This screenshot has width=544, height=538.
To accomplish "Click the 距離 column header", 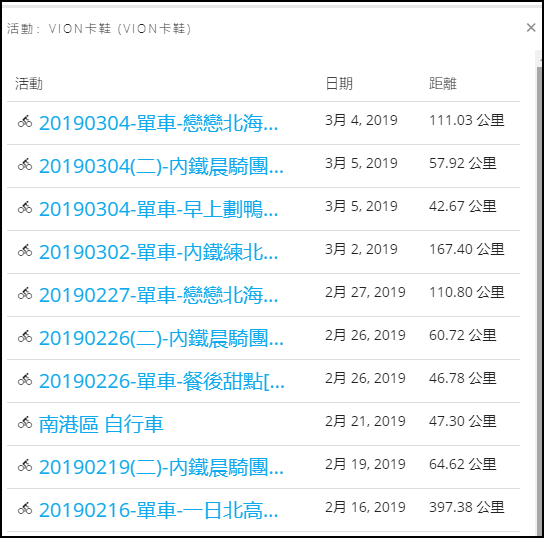I will tap(443, 84).
